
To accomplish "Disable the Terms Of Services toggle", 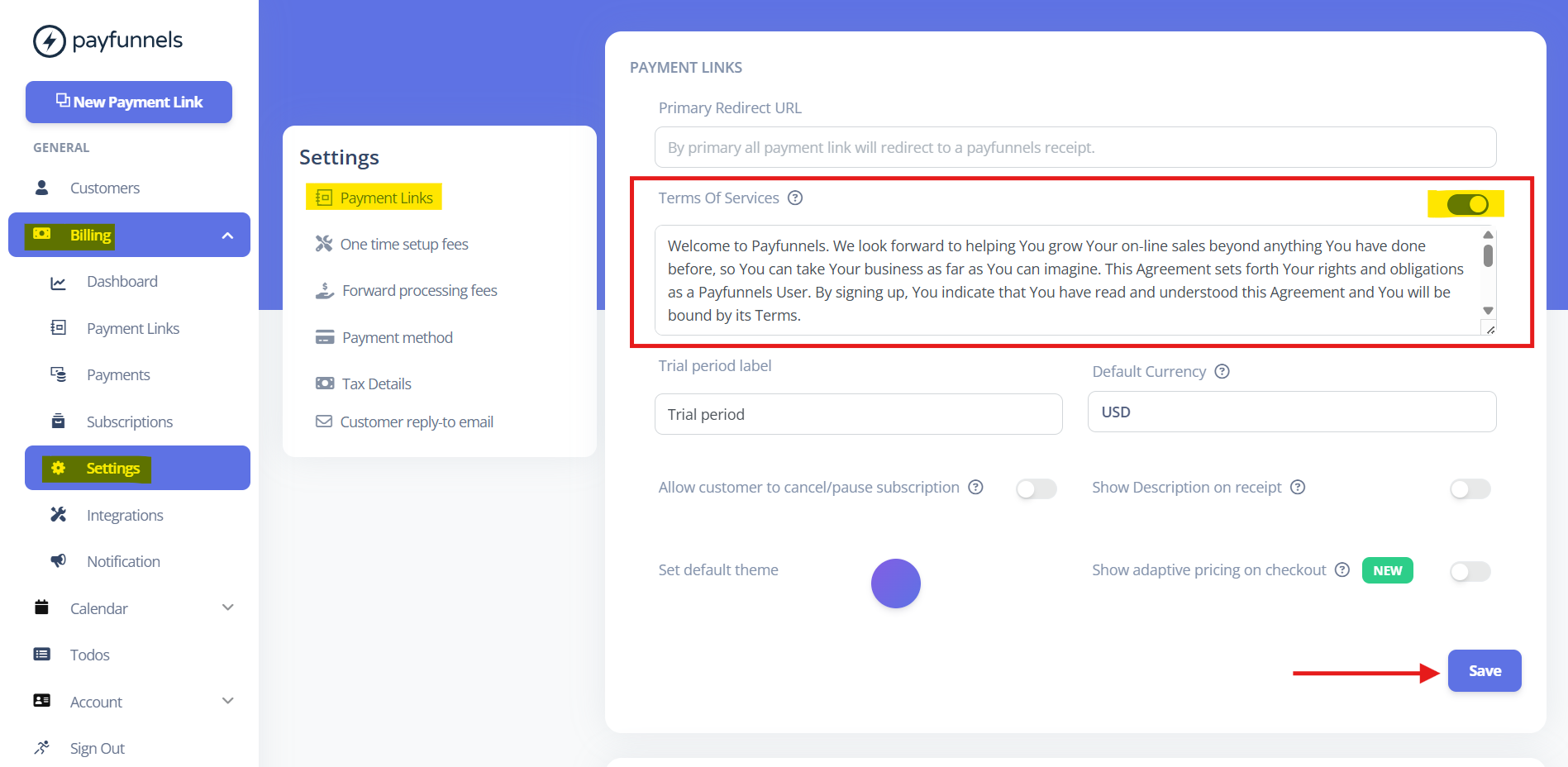I will pos(1468,204).
